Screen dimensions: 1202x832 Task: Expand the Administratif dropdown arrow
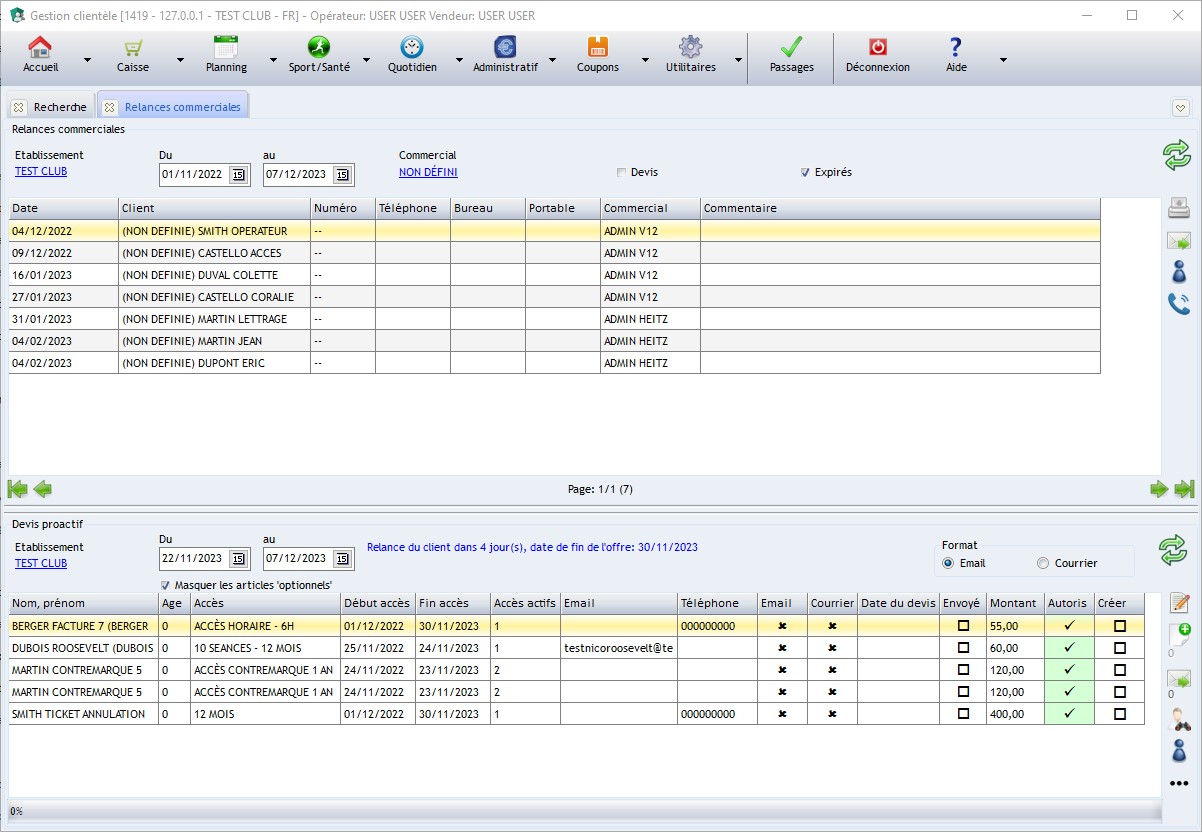pos(553,60)
